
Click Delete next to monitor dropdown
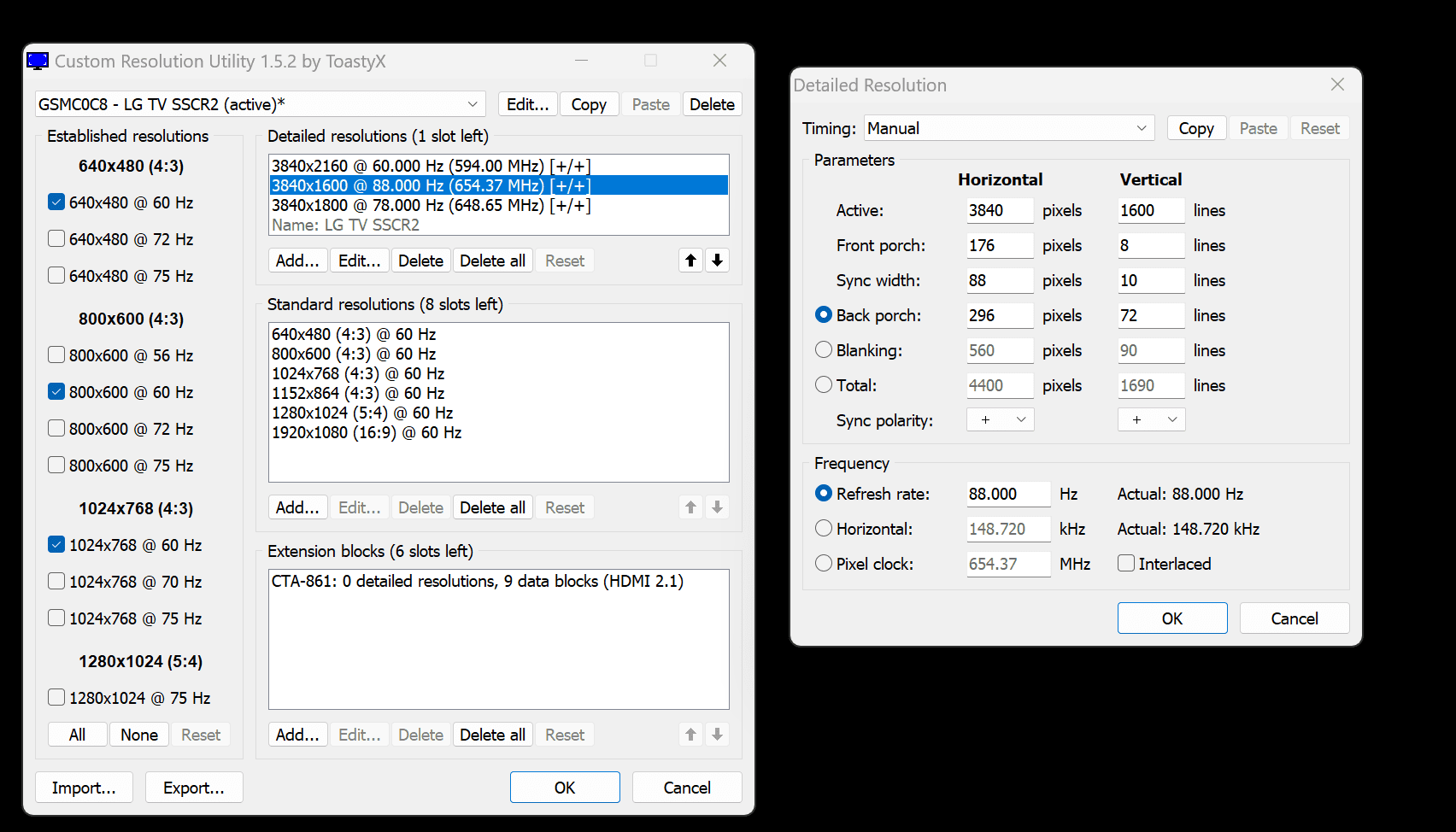(712, 104)
